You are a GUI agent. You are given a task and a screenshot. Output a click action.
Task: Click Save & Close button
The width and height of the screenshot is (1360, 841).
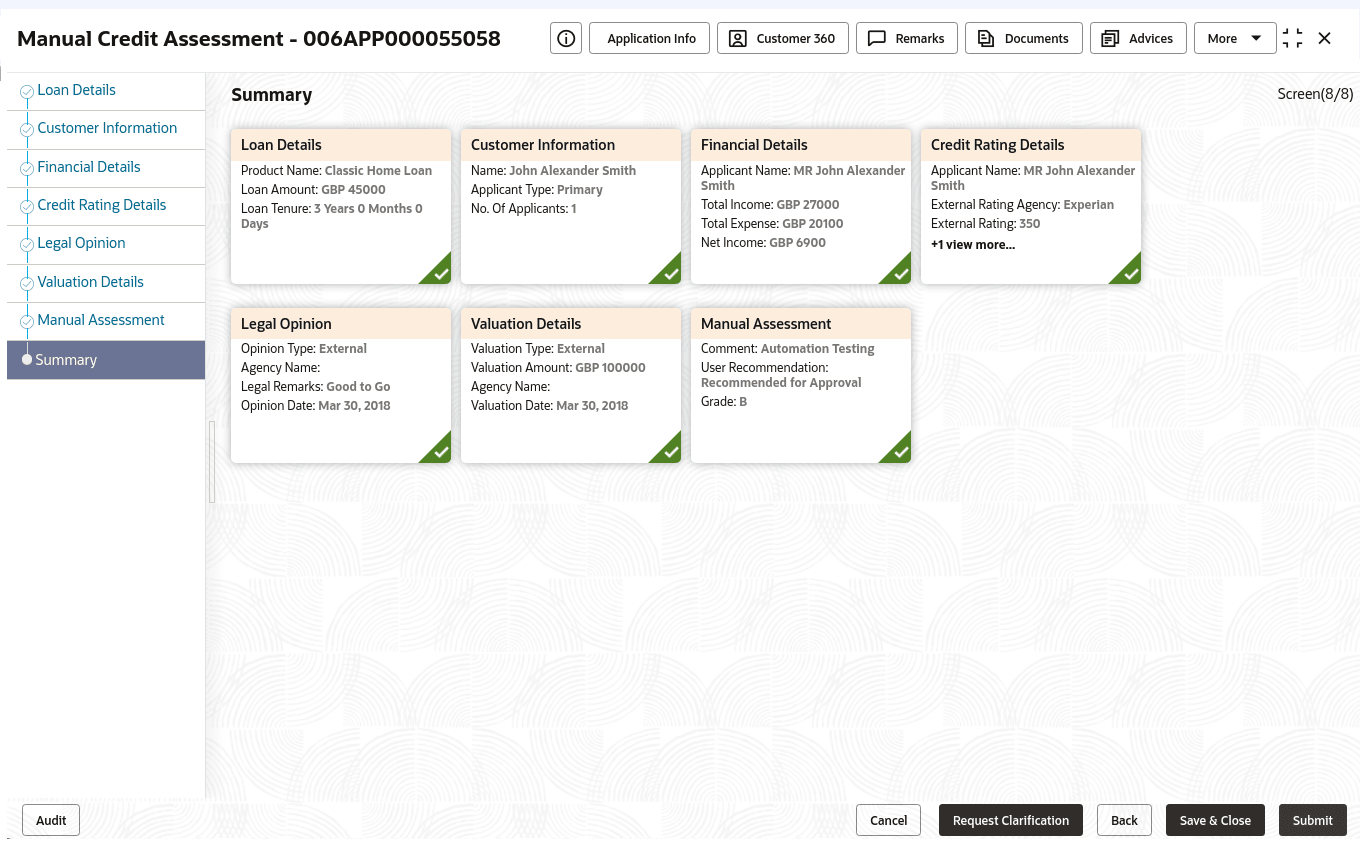click(x=1215, y=820)
